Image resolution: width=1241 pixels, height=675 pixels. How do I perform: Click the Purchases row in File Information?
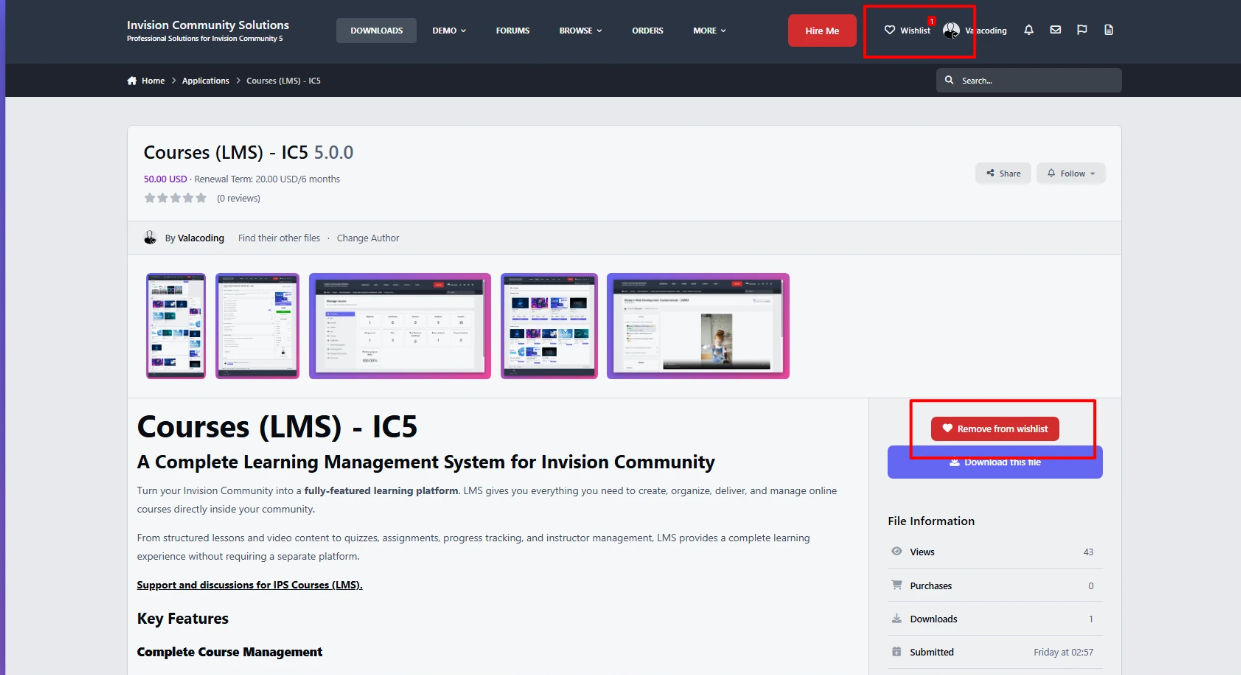pos(995,586)
